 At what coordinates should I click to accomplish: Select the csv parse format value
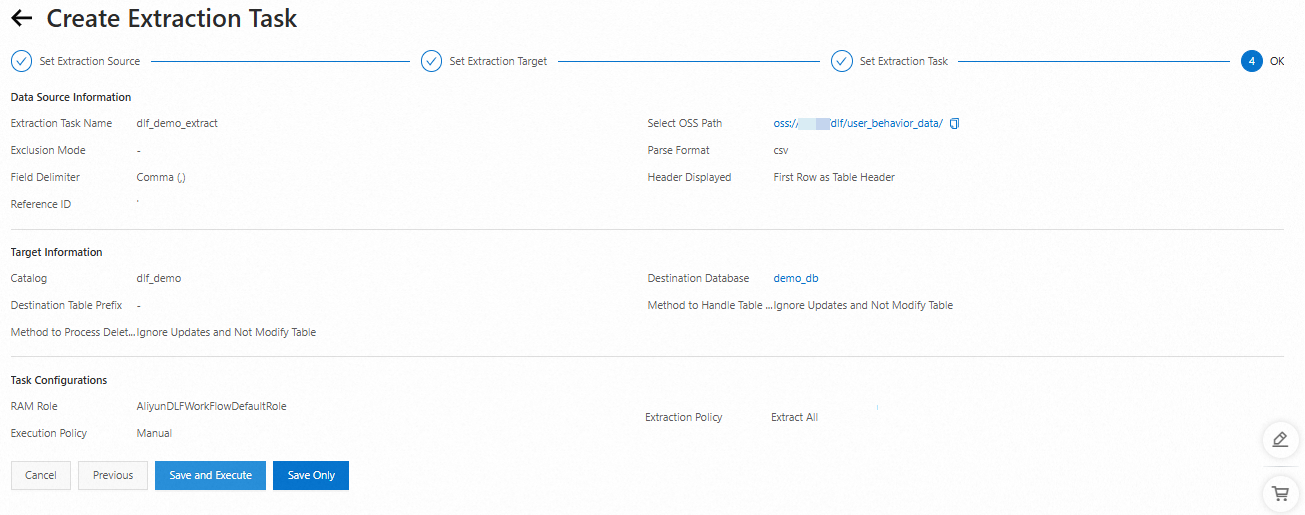coord(781,150)
